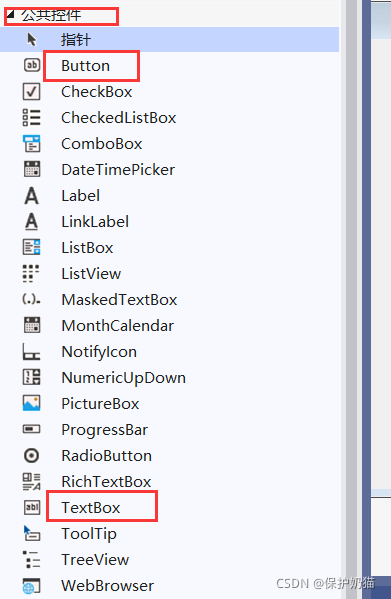Choose the ListView text entry
The height and width of the screenshot is (599, 391).
(x=91, y=274)
